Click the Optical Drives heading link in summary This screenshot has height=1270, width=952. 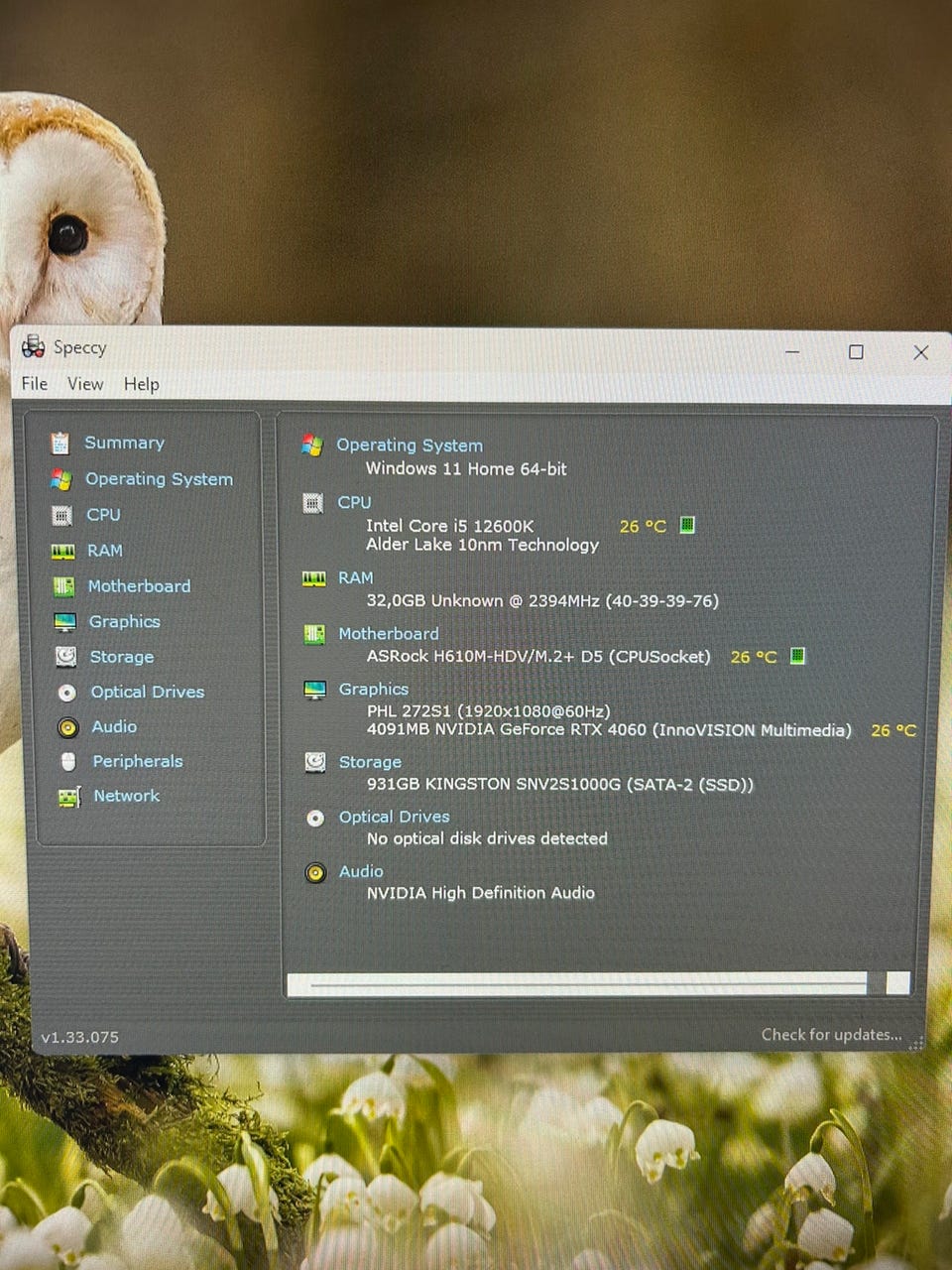point(395,817)
